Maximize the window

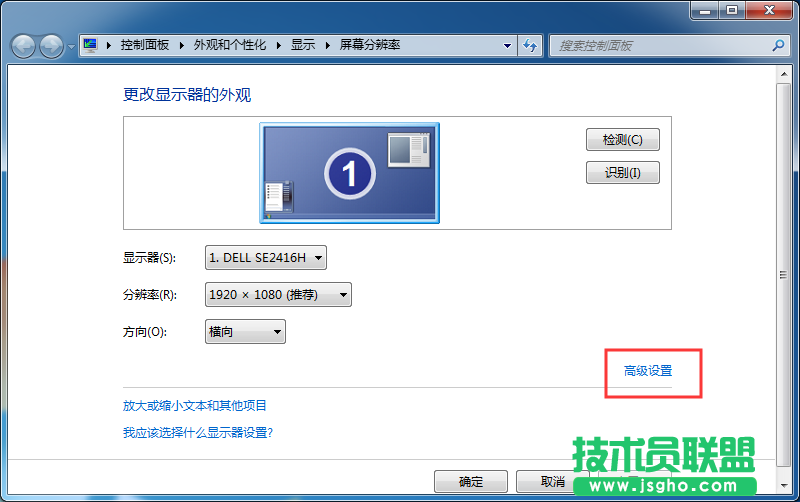click(732, 10)
